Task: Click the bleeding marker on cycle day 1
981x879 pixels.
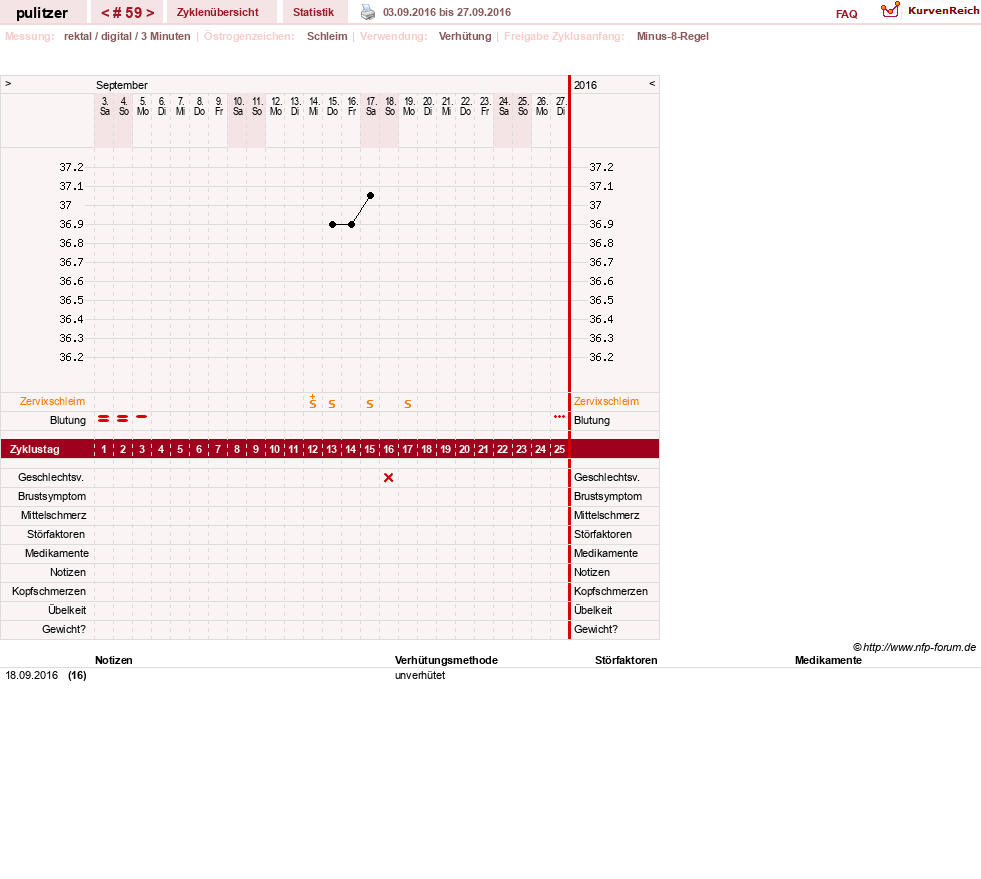Action: tap(104, 419)
